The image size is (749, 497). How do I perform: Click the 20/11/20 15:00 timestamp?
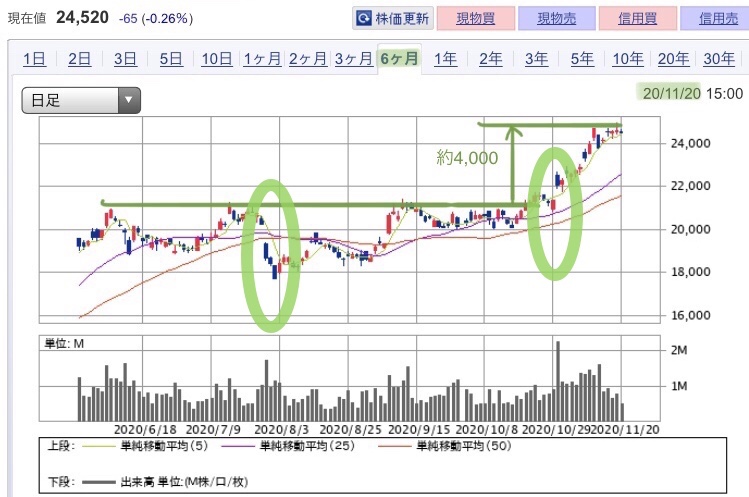tap(693, 93)
